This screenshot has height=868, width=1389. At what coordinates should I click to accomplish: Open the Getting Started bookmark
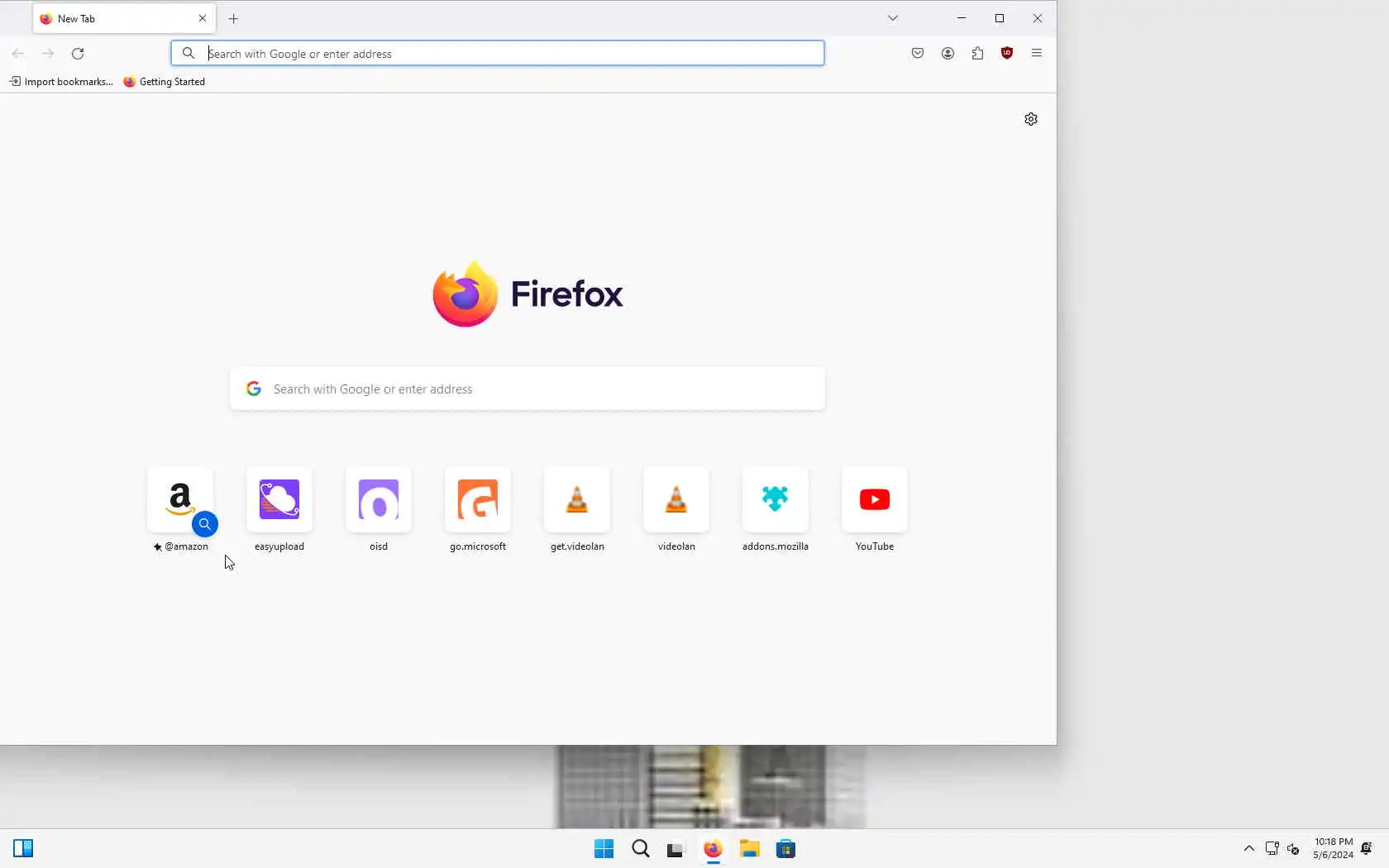164,82
